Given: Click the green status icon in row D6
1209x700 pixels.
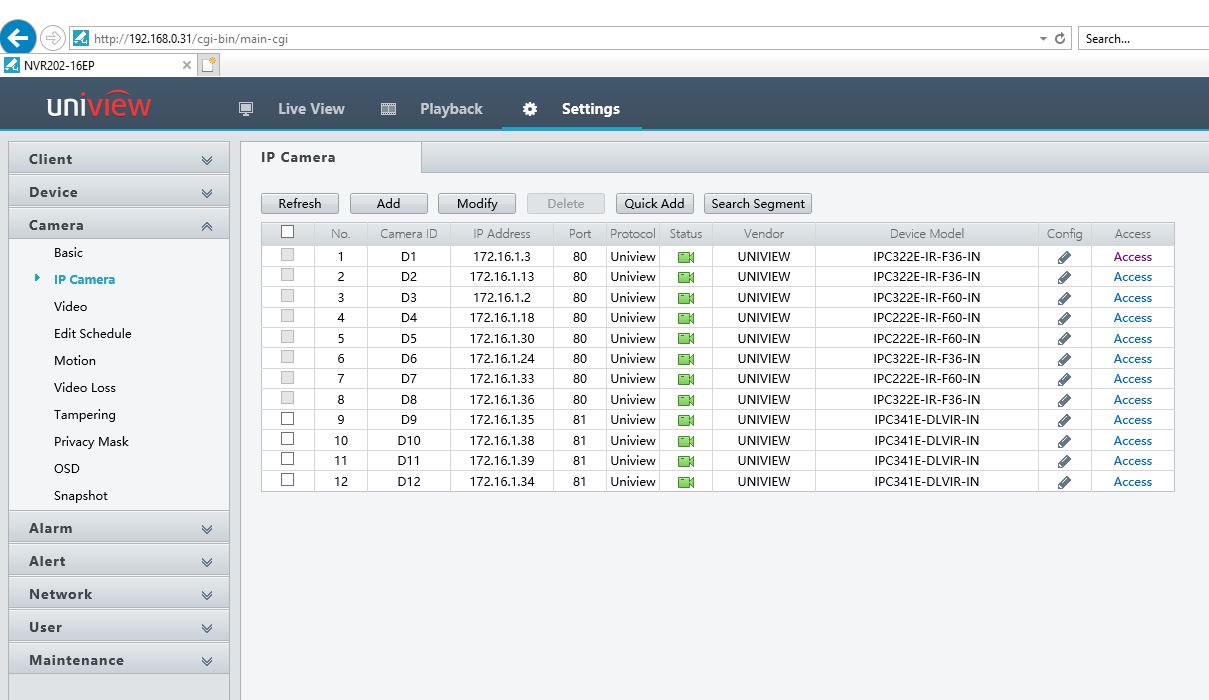Looking at the screenshot, I should pyautogui.click(x=686, y=359).
